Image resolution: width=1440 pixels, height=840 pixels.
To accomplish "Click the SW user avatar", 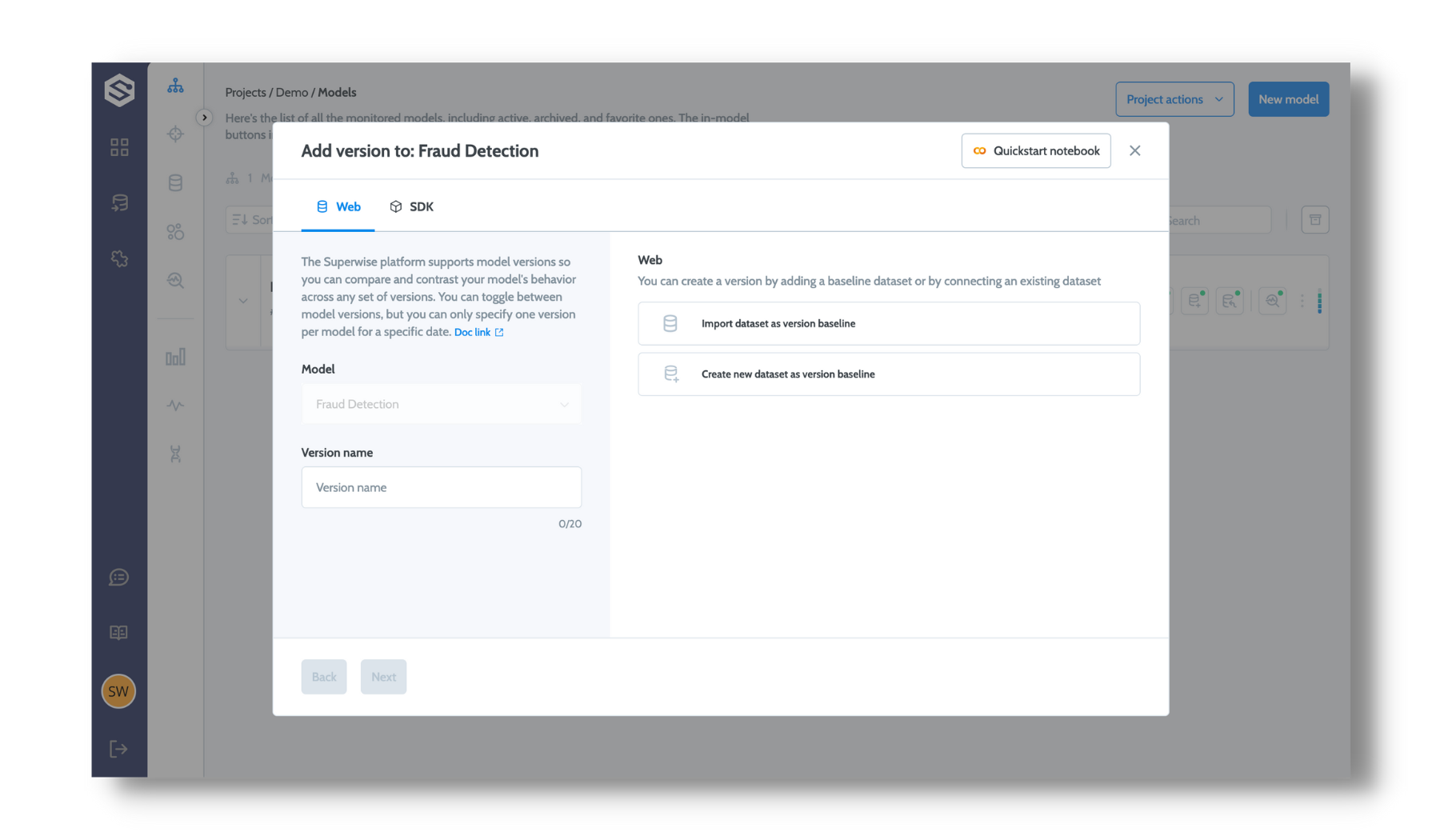I will [x=118, y=691].
